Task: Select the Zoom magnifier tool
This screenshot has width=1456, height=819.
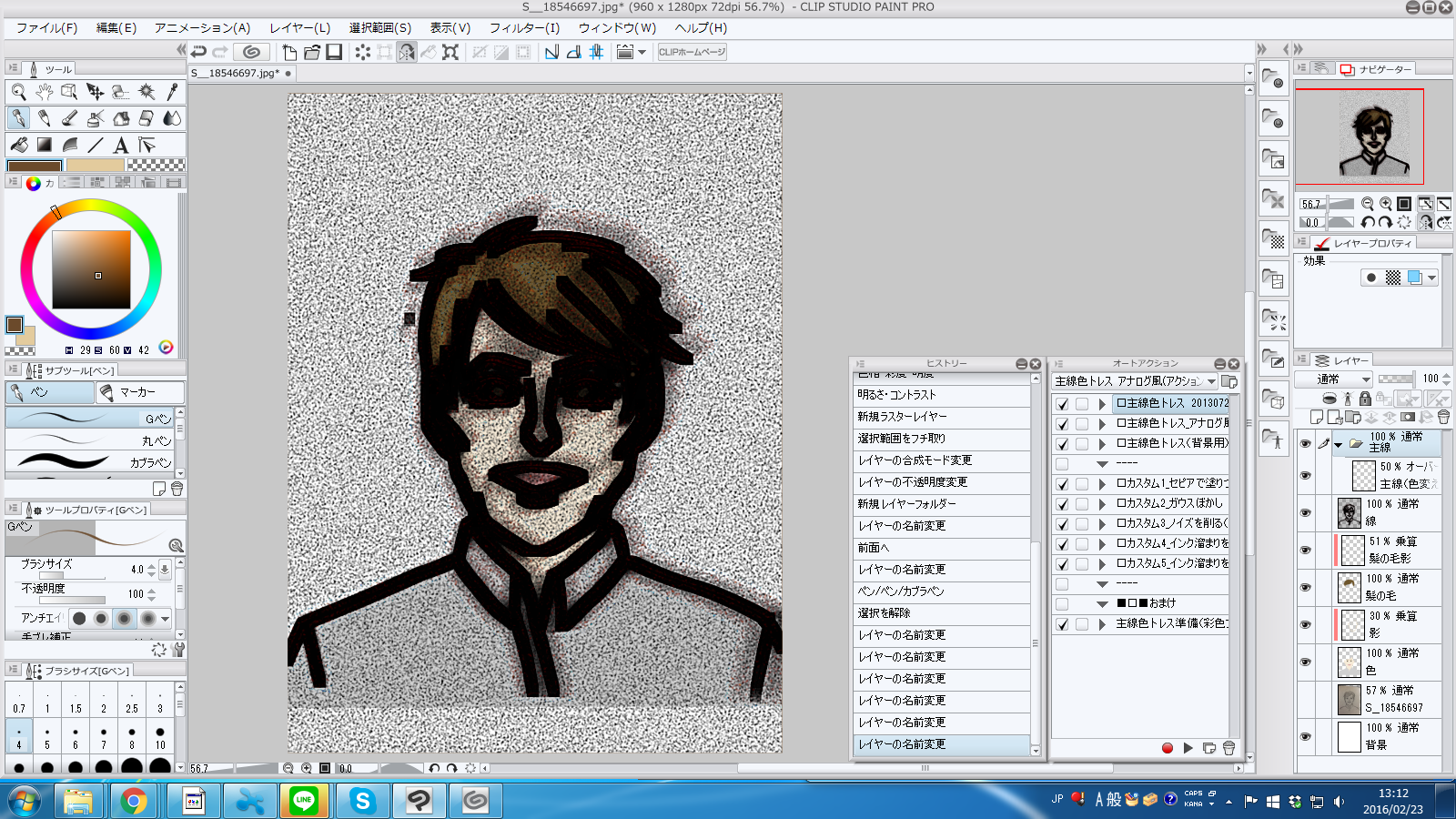Action: point(18,92)
